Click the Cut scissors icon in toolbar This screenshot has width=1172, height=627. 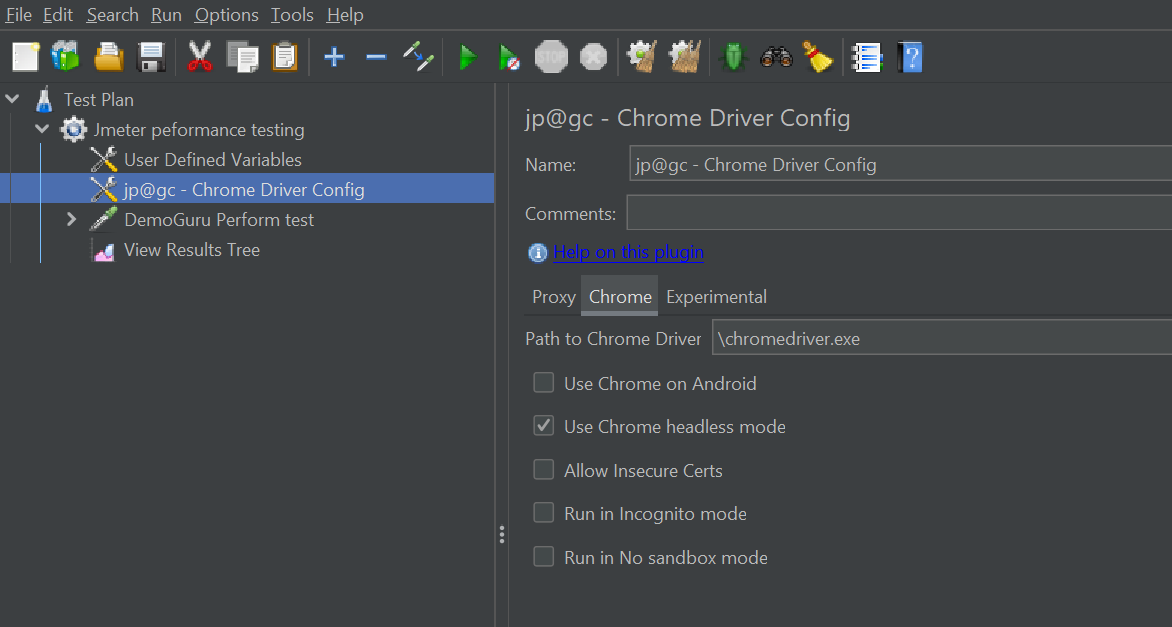click(x=200, y=58)
